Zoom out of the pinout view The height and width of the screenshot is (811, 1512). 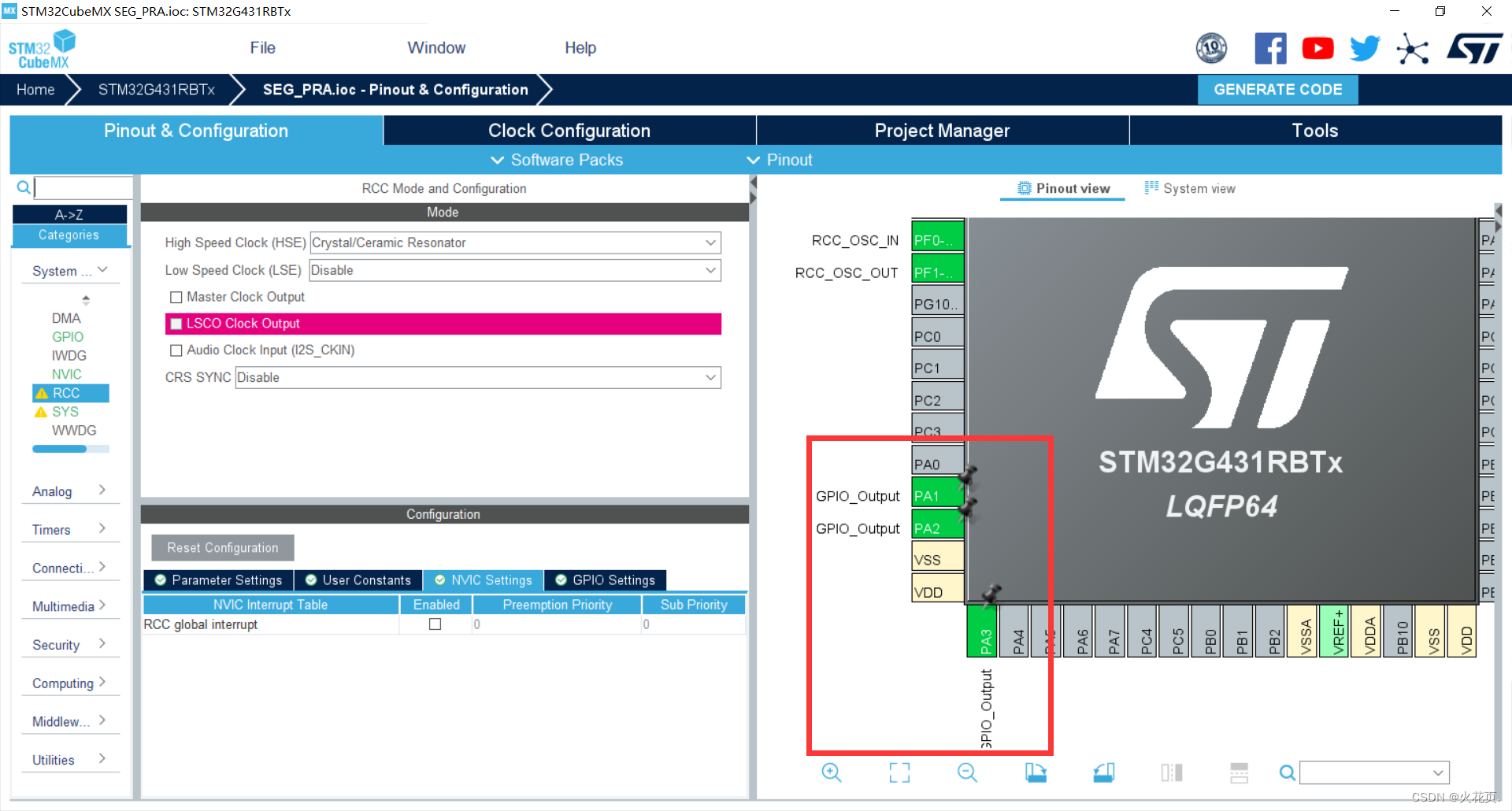967,772
